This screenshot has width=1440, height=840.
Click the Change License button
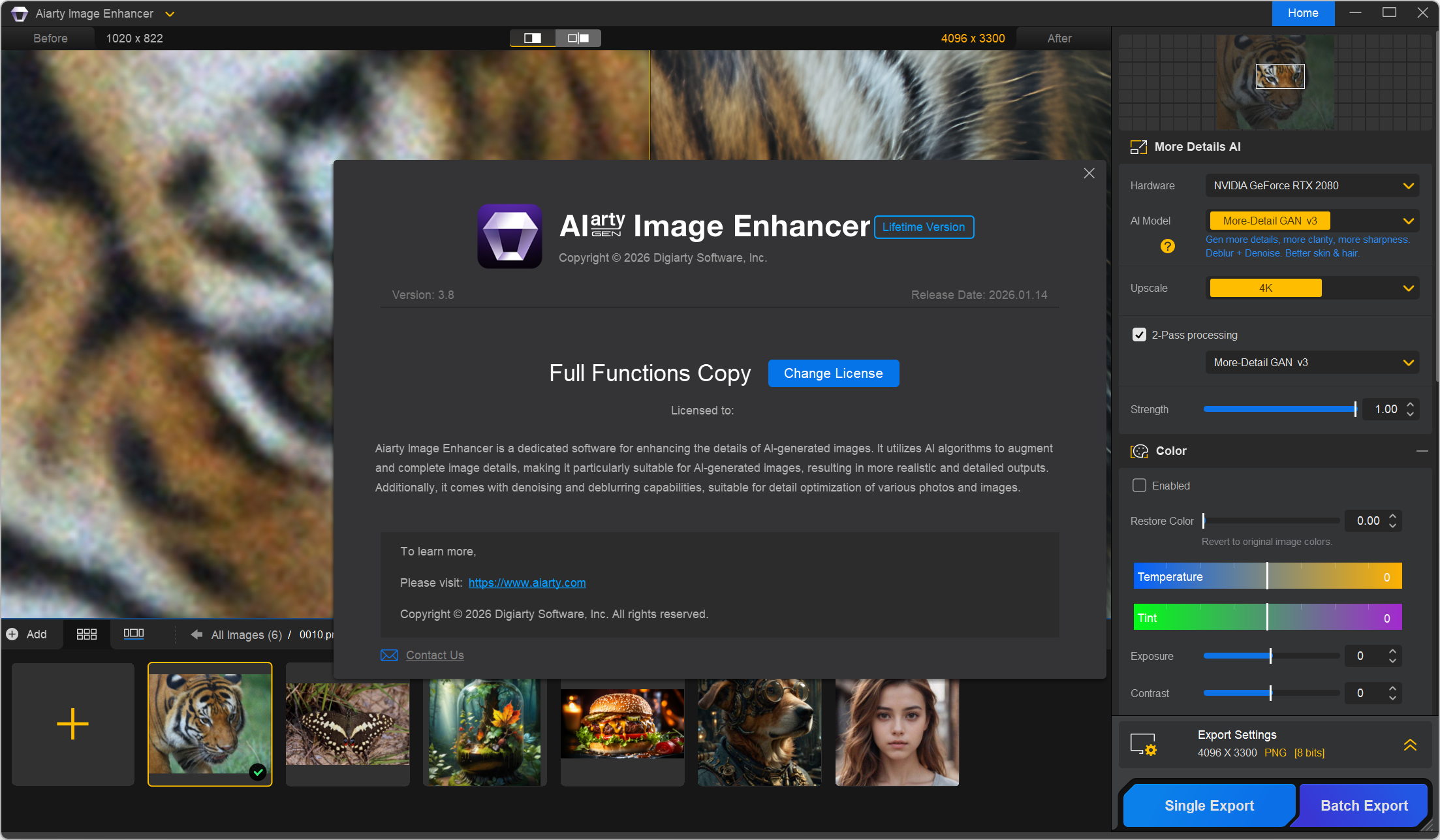pyautogui.click(x=833, y=373)
